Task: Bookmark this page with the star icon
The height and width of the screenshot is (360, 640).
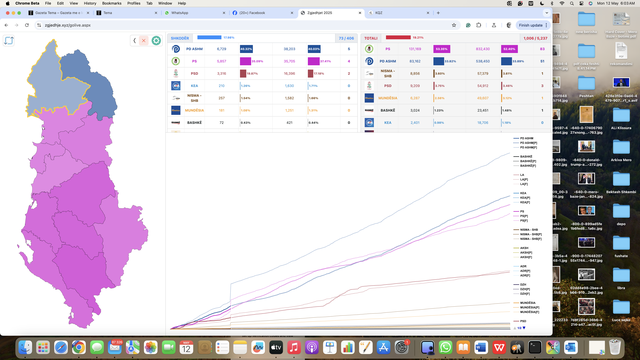Action: click(454, 25)
